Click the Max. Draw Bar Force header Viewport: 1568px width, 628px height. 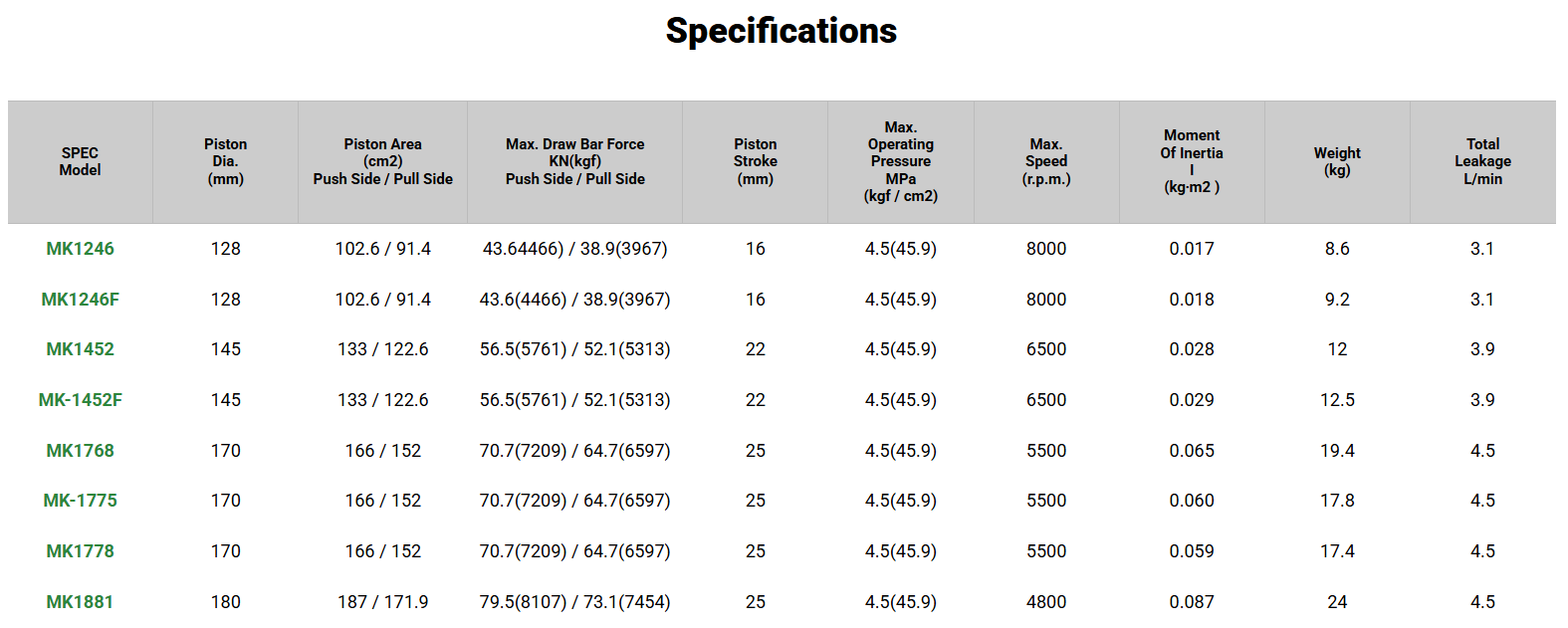pyautogui.click(x=574, y=161)
